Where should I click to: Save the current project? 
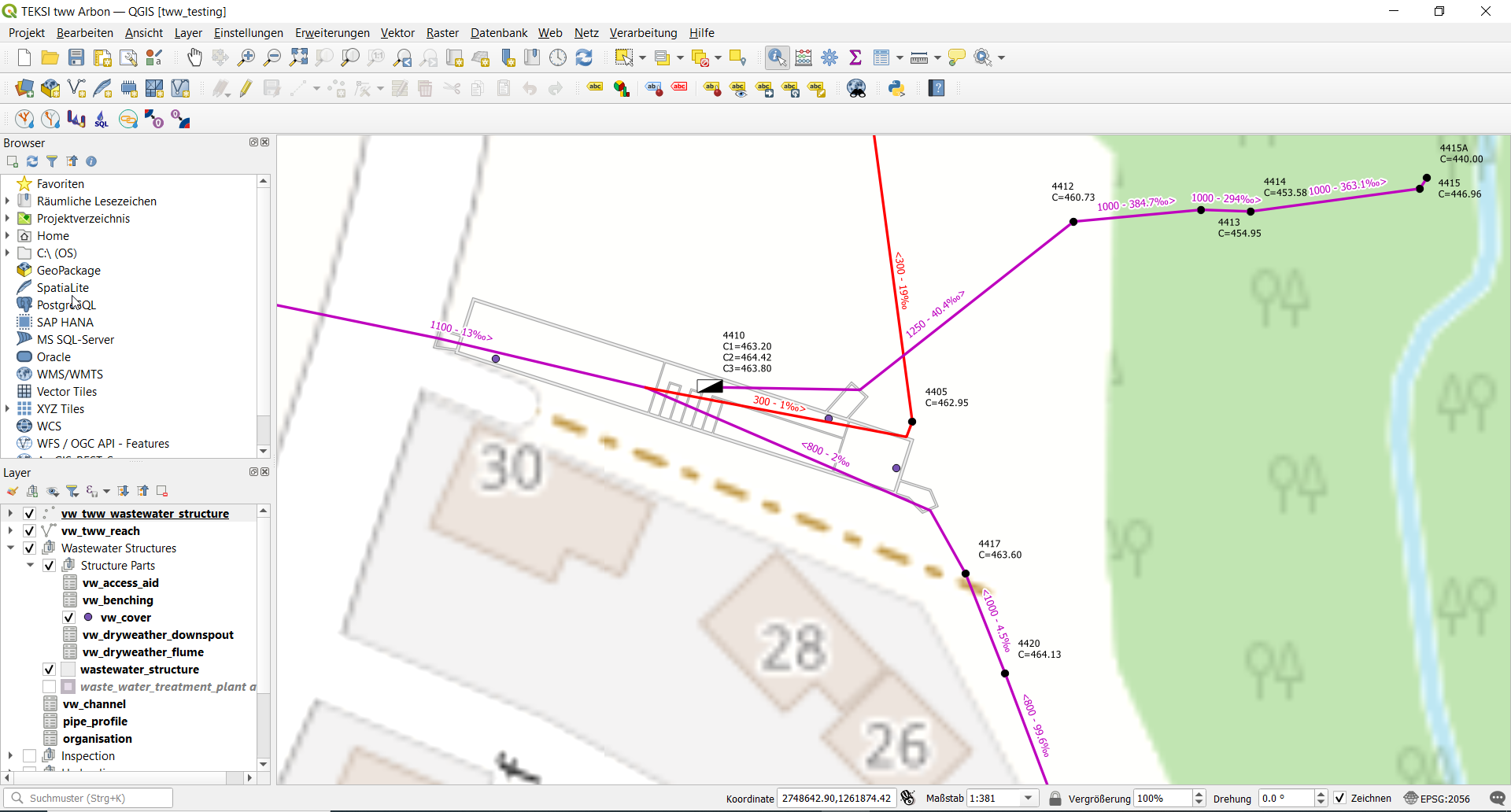click(76, 57)
